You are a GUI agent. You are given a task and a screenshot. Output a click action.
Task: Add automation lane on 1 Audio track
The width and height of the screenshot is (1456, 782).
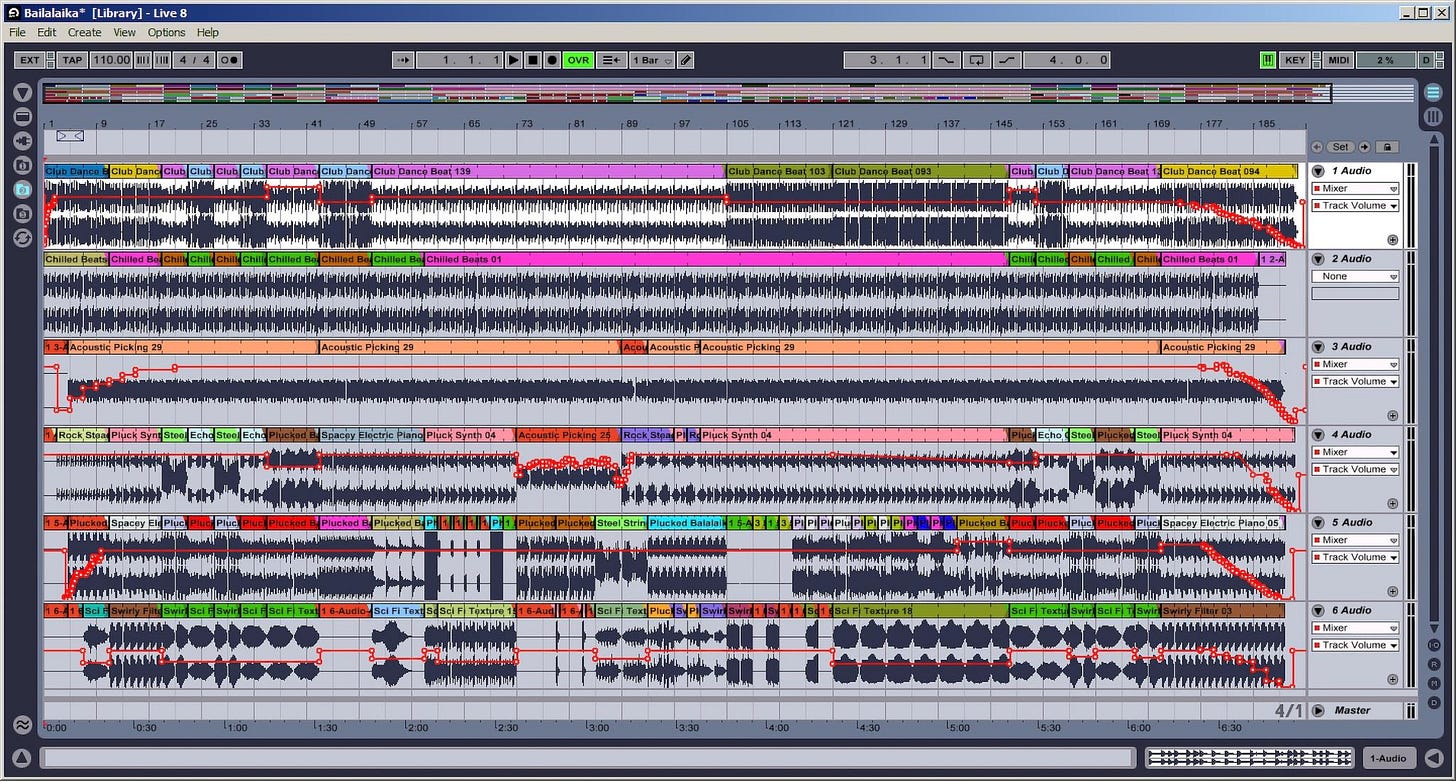[x=1392, y=240]
